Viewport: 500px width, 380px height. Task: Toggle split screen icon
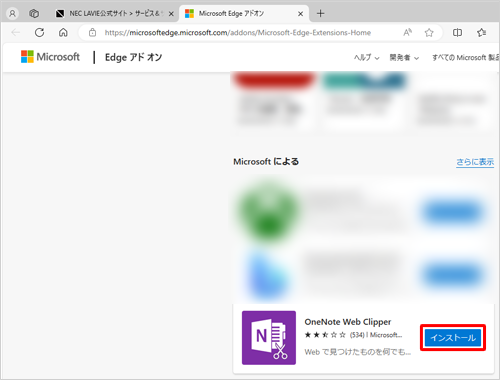457,32
